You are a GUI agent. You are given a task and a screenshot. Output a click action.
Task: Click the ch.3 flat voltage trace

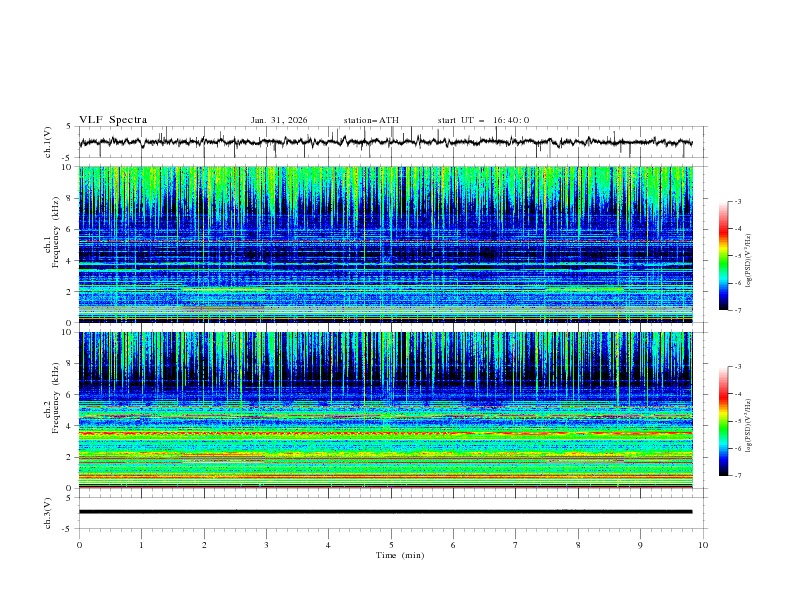click(x=385, y=512)
